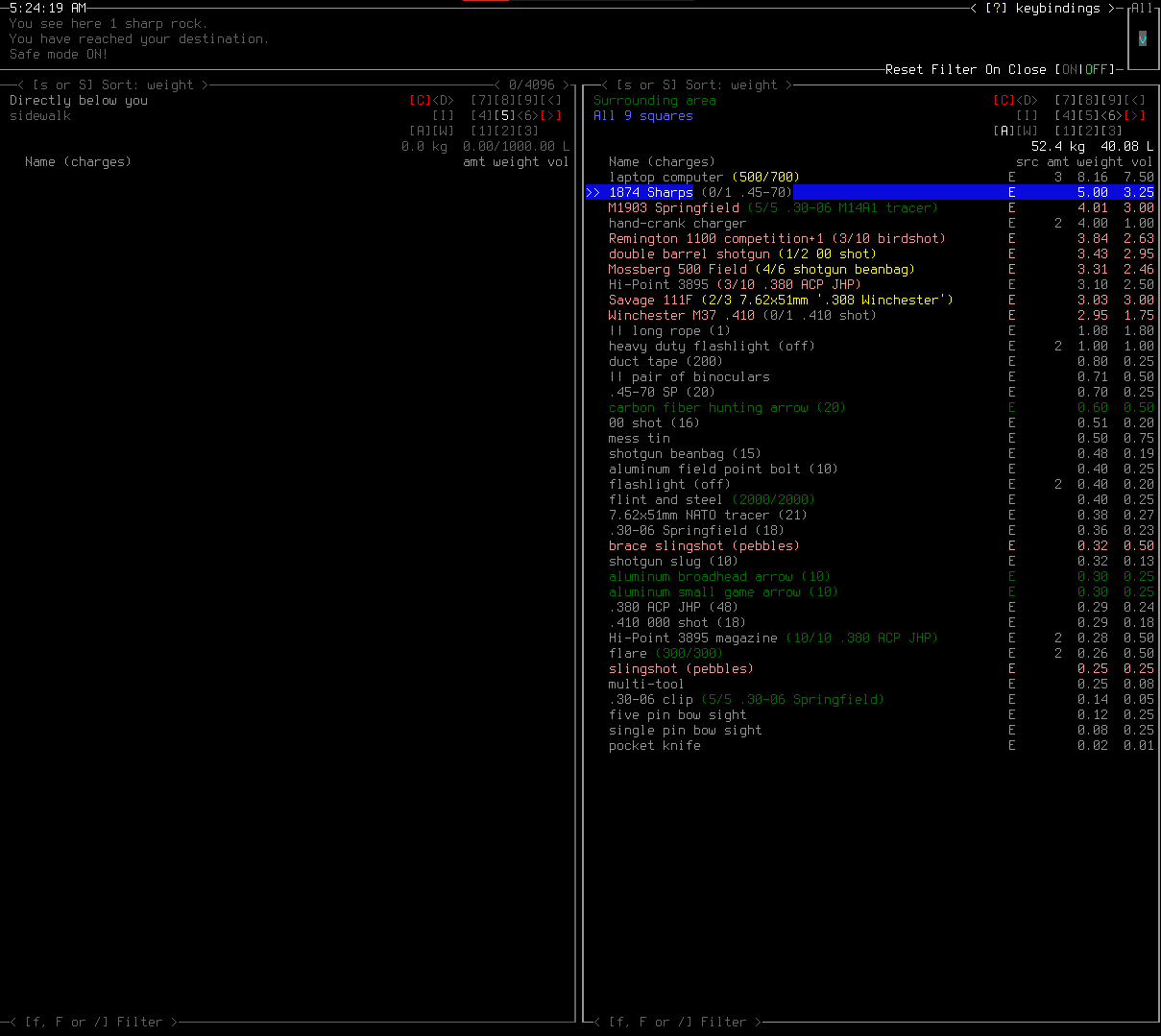Select [I] inventory in left pane

[444, 115]
